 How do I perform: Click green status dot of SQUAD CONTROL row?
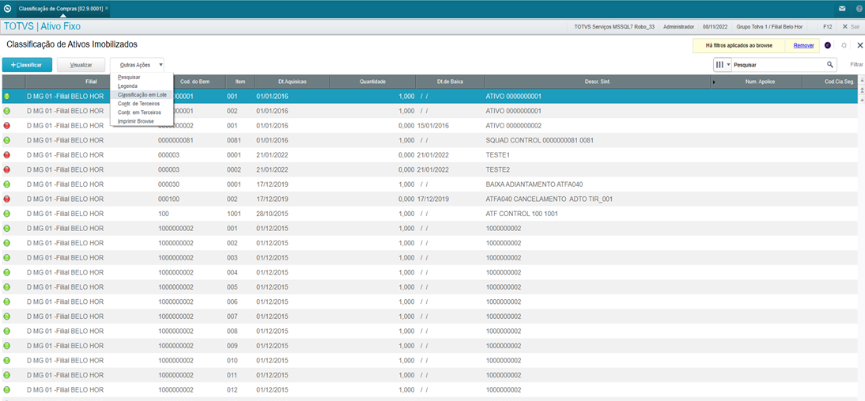(x=7, y=140)
